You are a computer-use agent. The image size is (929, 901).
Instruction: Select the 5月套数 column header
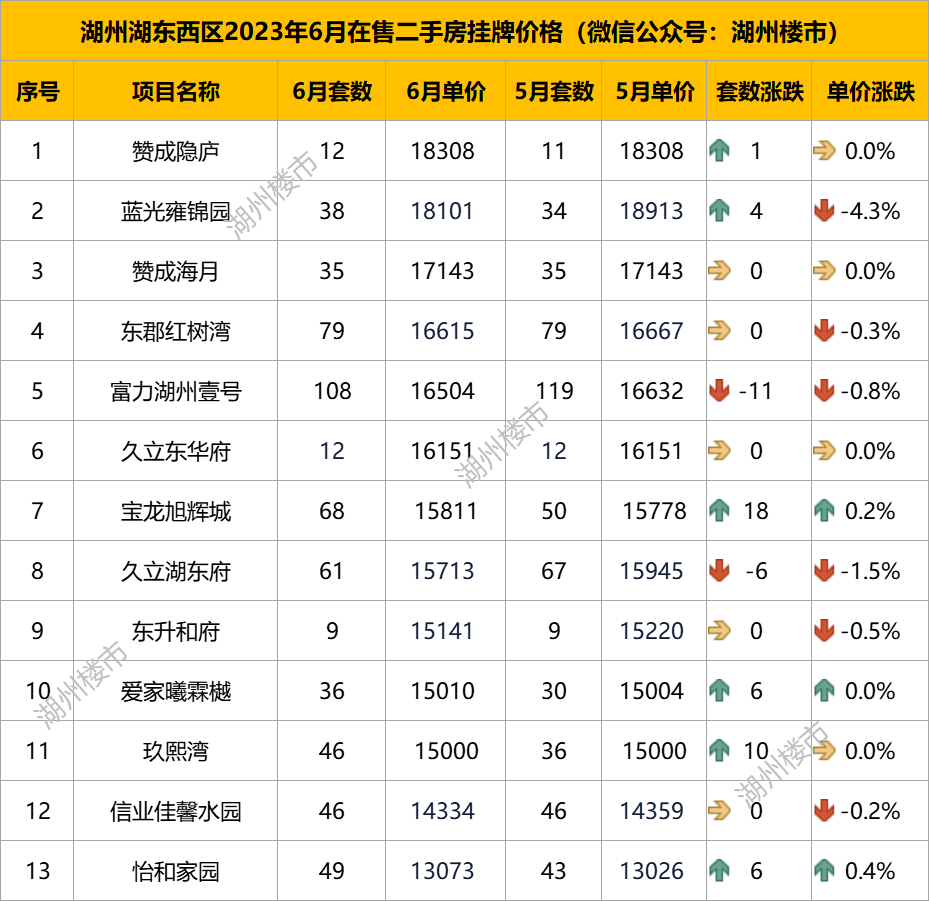[554, 92]
